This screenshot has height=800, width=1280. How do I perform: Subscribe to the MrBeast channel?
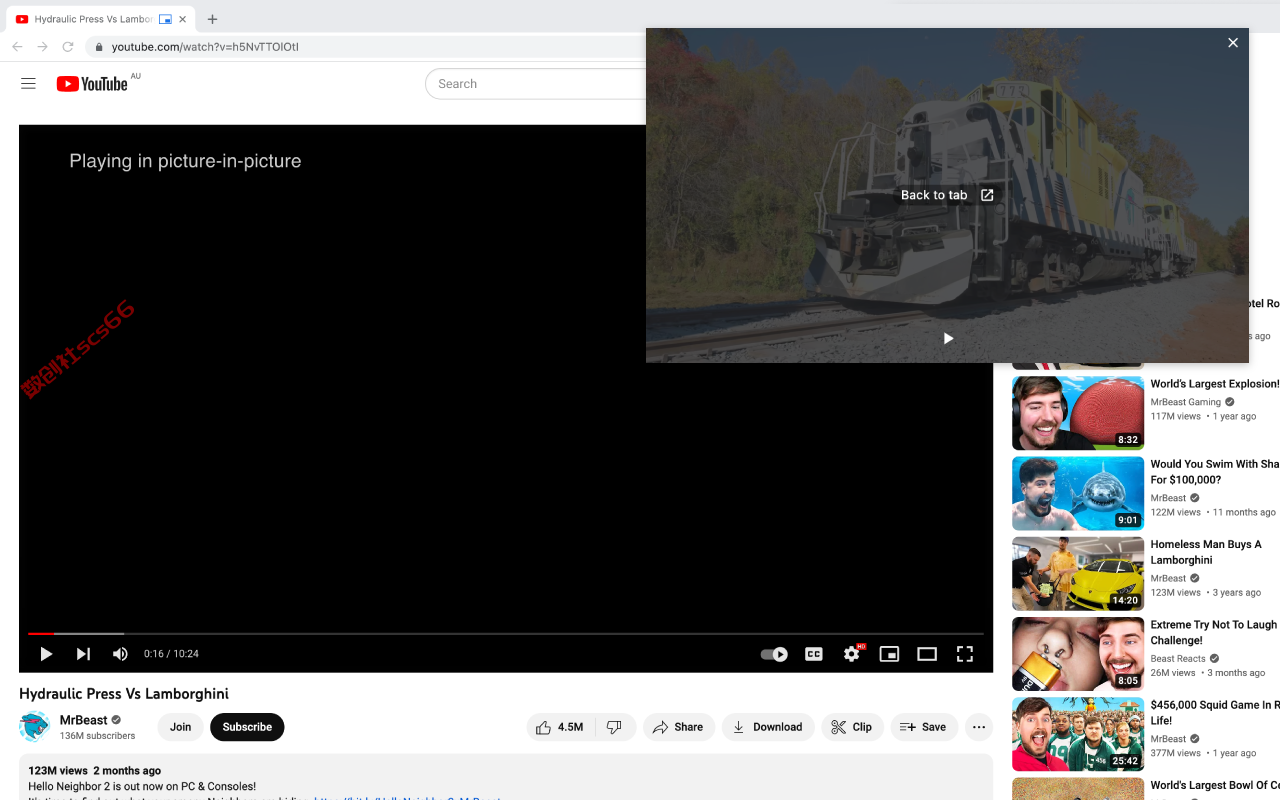pos(247,727)
